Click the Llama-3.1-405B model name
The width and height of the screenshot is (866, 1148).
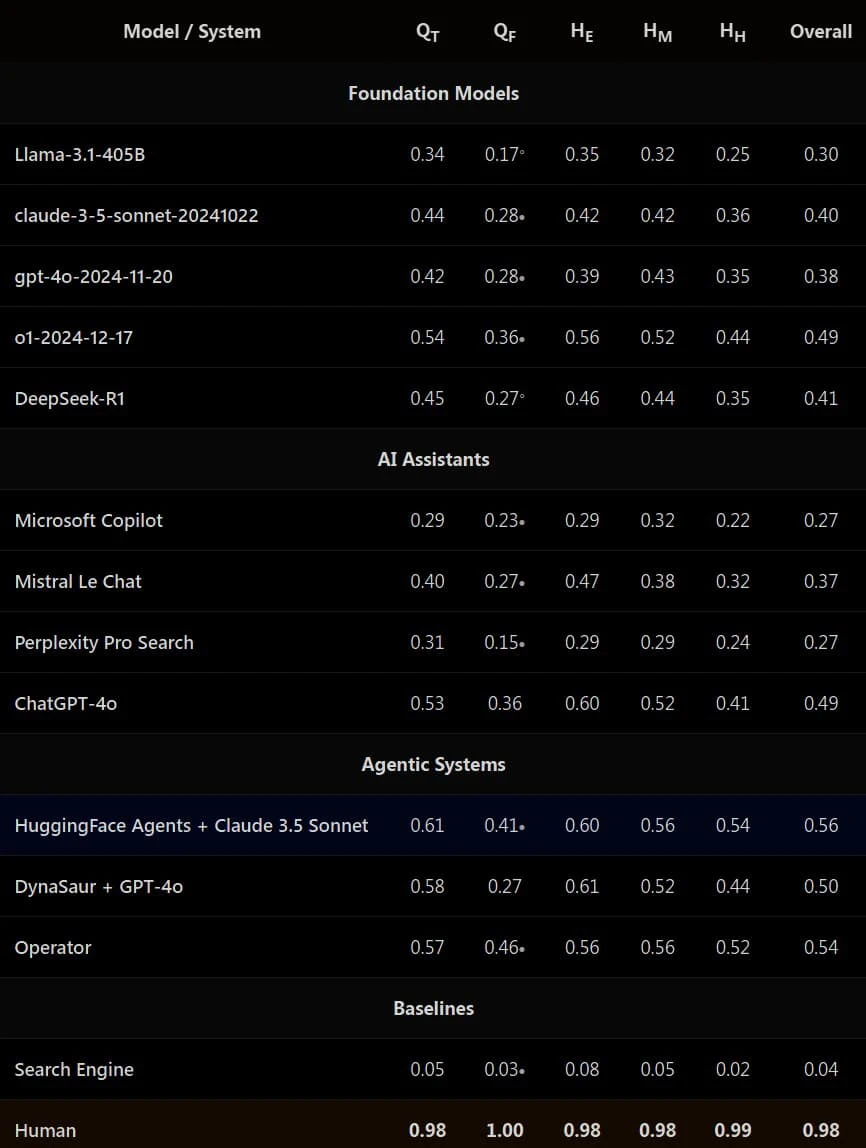pyautogui.click(x=80, y=154)
